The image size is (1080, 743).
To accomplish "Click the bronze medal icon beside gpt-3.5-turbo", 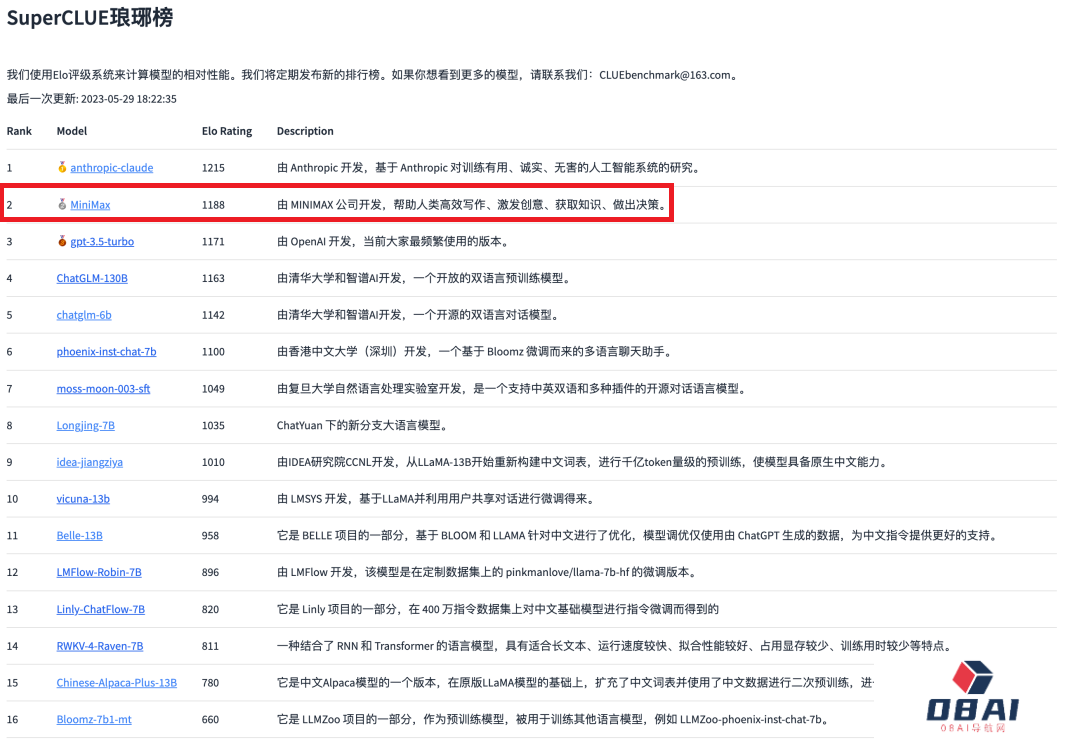I will 62,241.
